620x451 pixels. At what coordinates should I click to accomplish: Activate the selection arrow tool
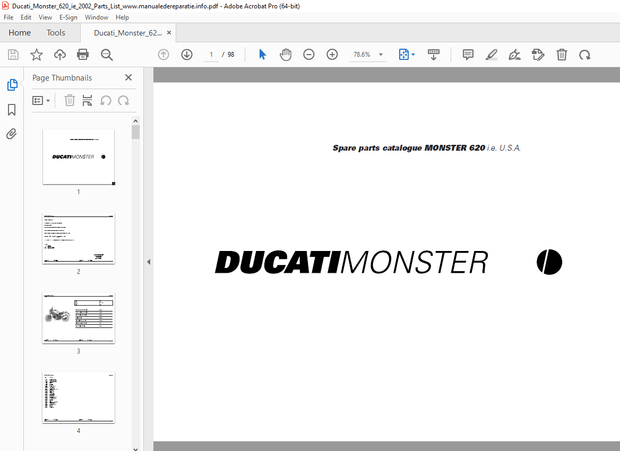(262, 55)
